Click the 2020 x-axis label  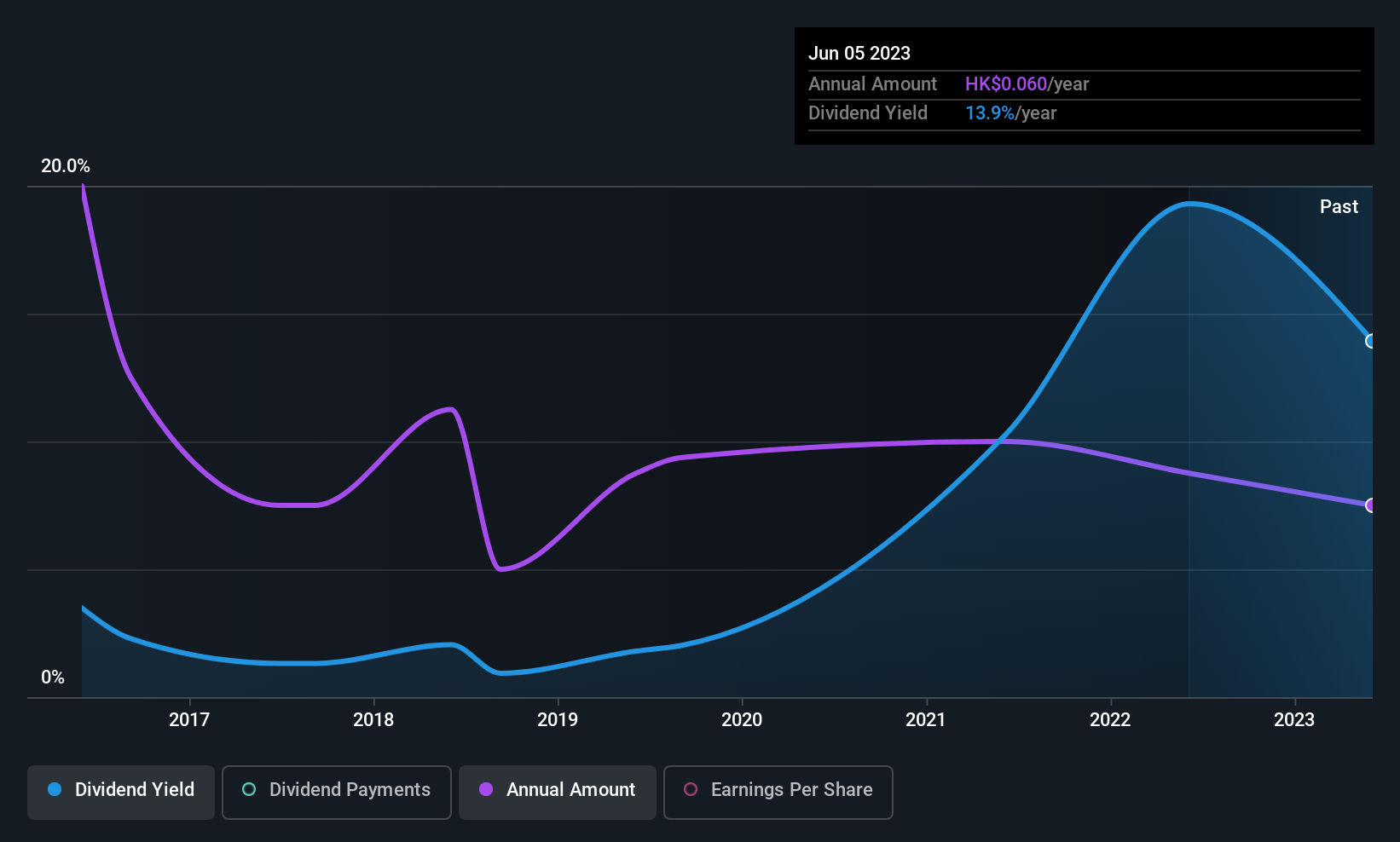(x=742, y=719)
